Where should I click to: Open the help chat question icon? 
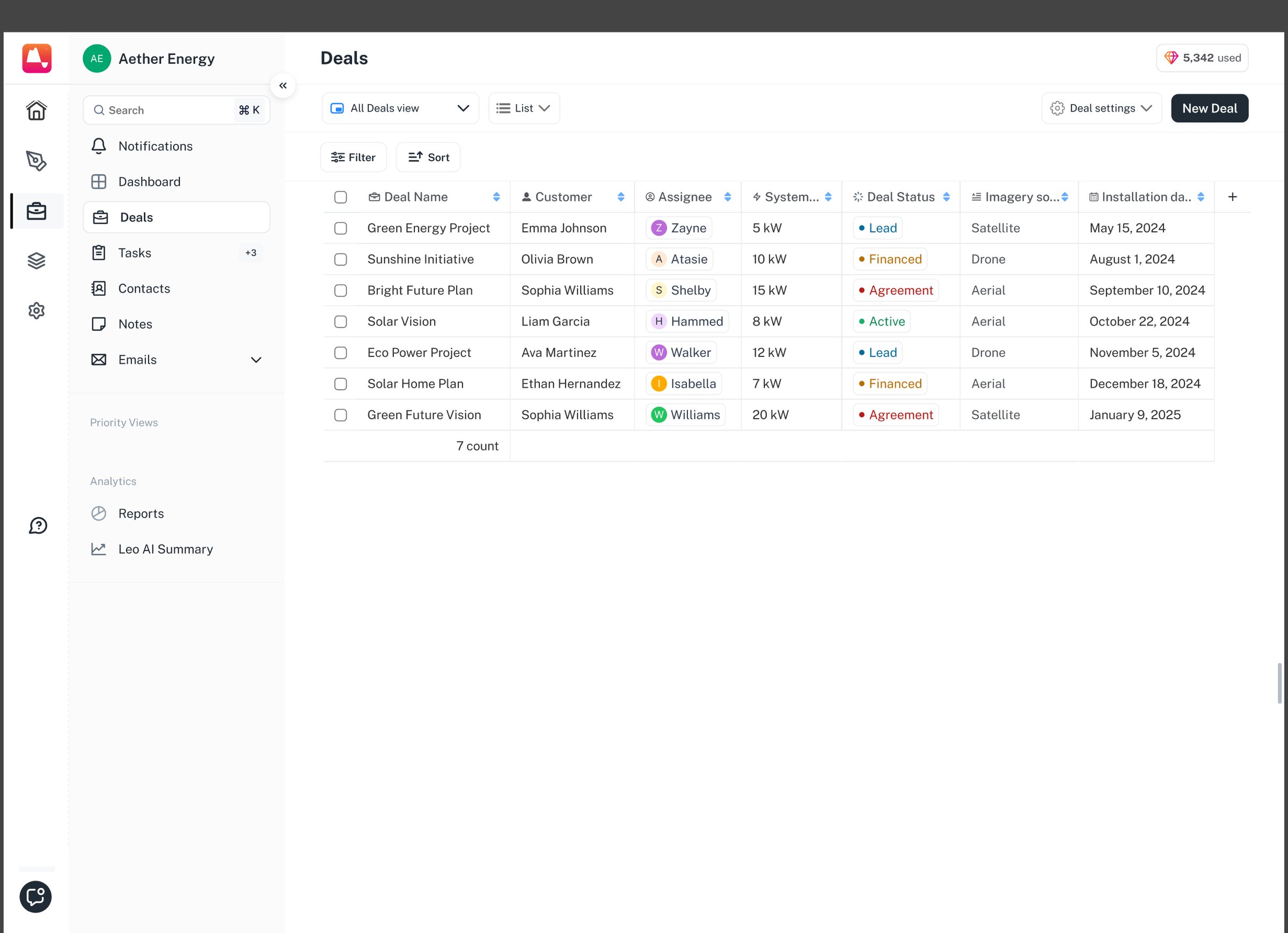[x=38, y=526]
